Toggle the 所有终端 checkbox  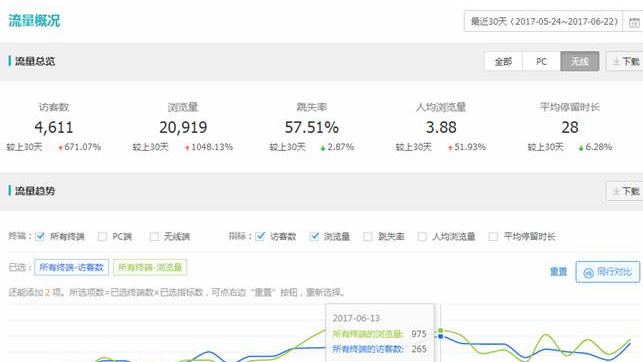click(x=40, y=237)
